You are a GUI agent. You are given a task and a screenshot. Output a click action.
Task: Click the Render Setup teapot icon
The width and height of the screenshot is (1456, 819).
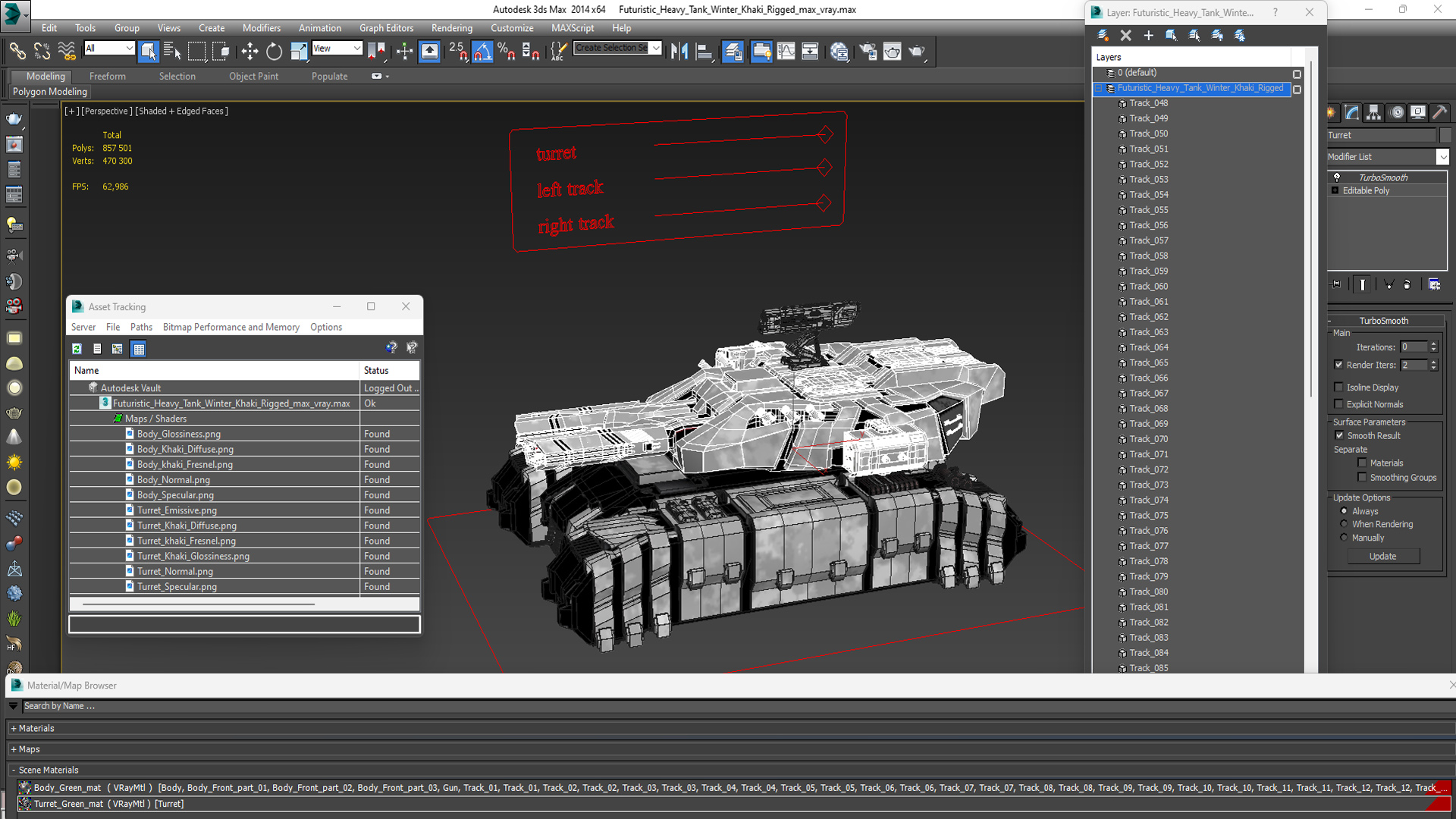coord(868,52)
